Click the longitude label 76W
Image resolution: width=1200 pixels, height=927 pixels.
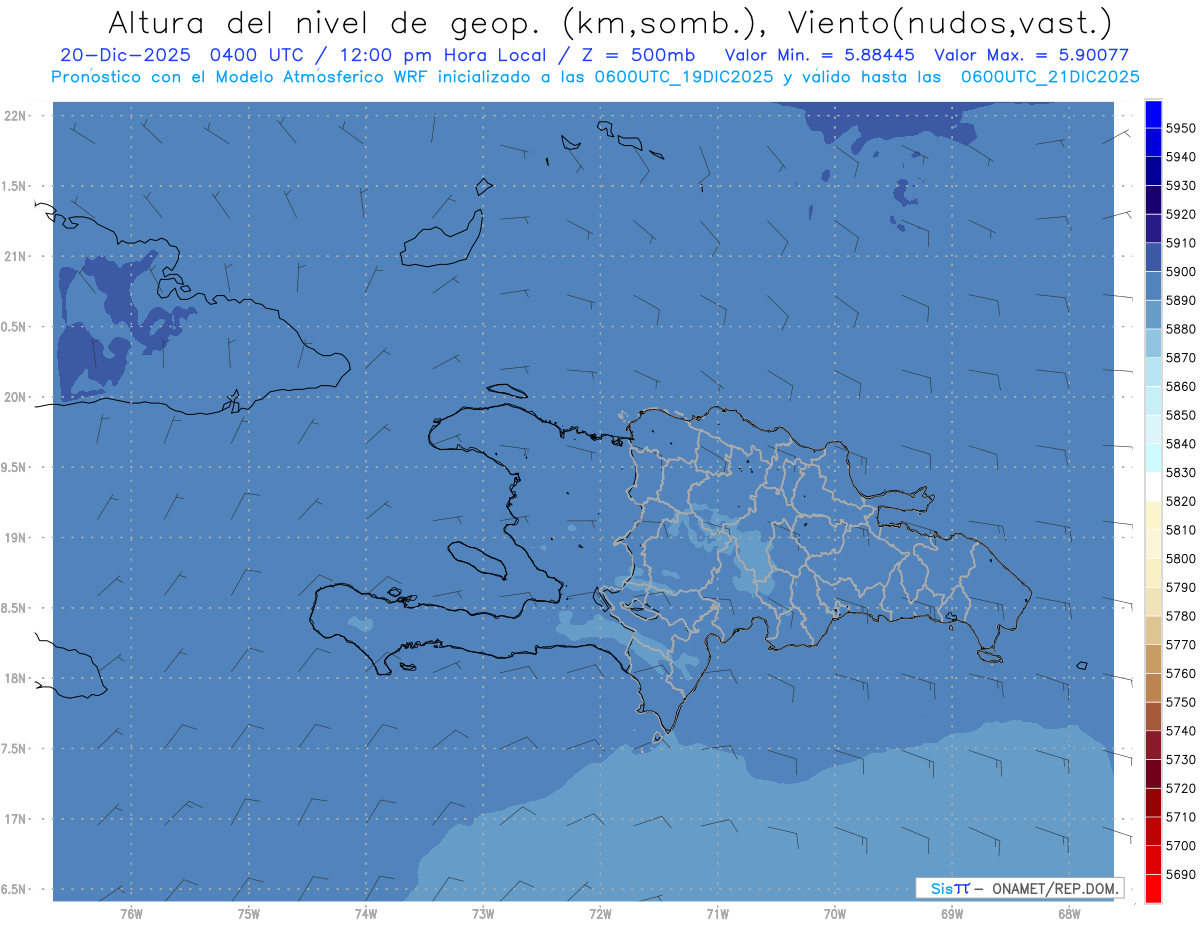(x=131, y=914)
